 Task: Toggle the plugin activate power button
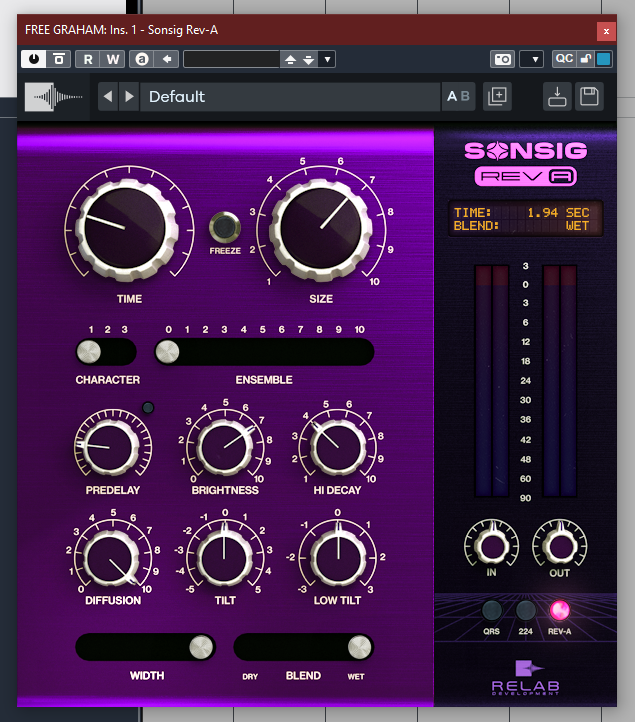35,59
